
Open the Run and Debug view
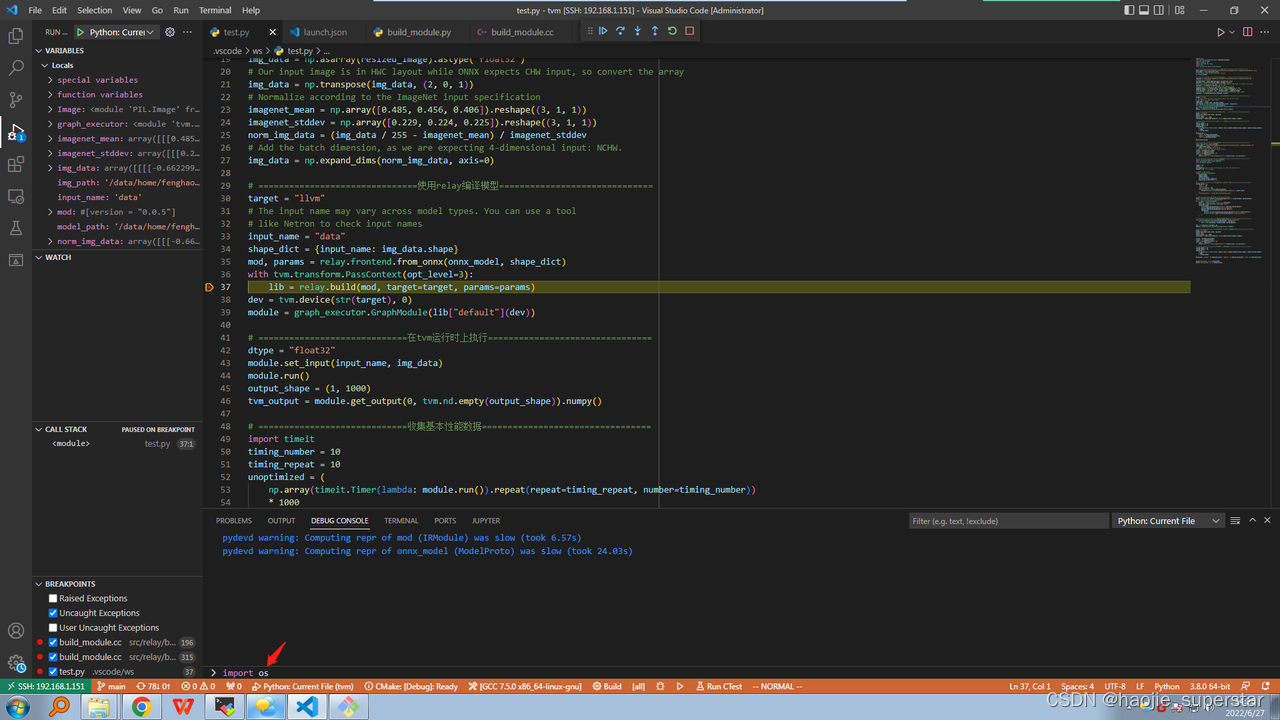click(x=16, y=132)
